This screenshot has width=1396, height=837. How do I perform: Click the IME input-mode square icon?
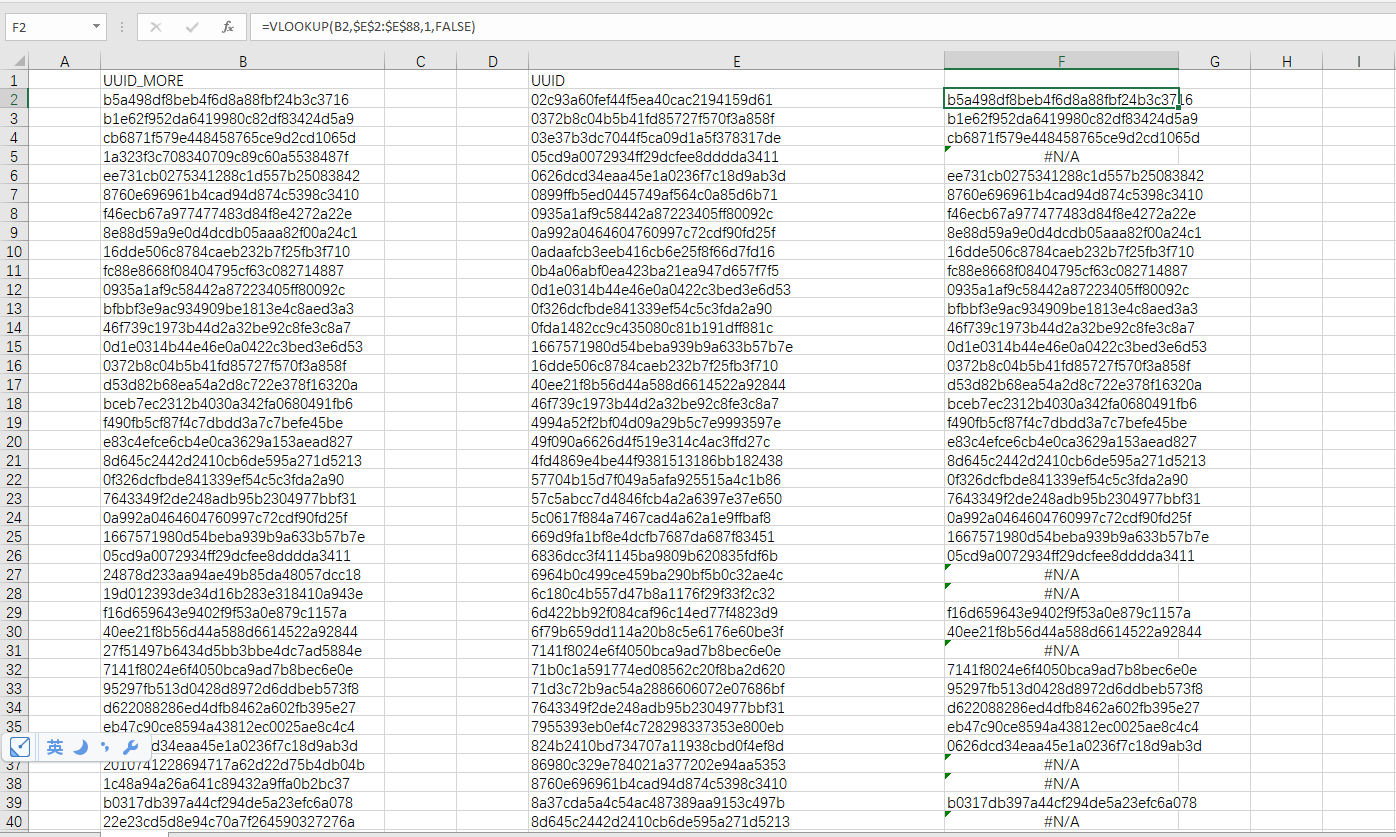(19, 747)
